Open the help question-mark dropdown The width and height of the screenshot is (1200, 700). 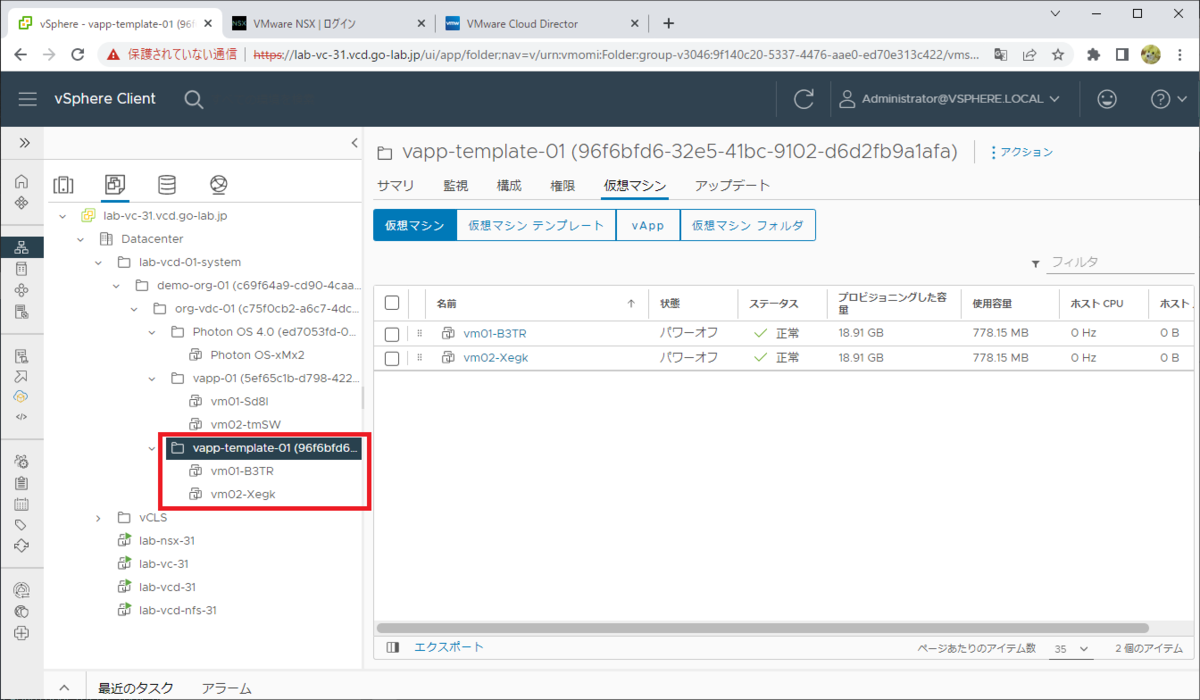tap(1167, 99)
